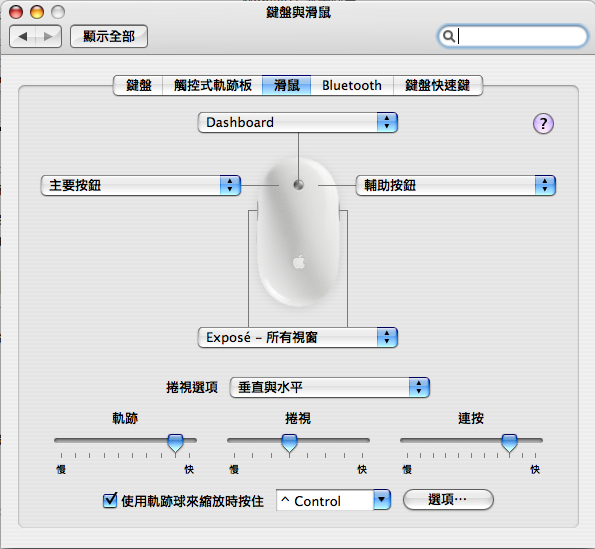
Task: Click the yellow minimize window button
Action: (37, 12)
